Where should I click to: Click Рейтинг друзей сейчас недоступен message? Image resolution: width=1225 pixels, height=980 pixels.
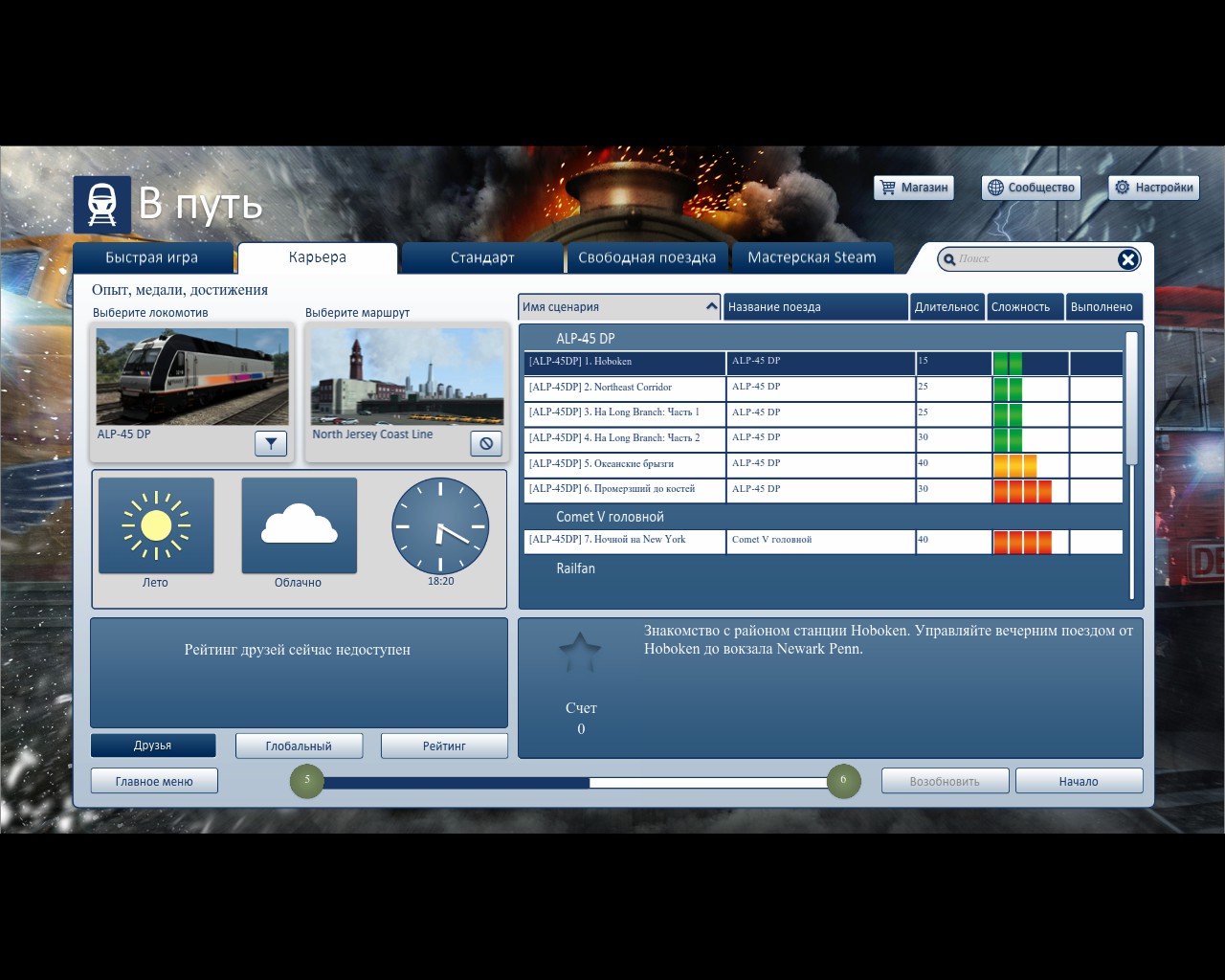[298, 650]
